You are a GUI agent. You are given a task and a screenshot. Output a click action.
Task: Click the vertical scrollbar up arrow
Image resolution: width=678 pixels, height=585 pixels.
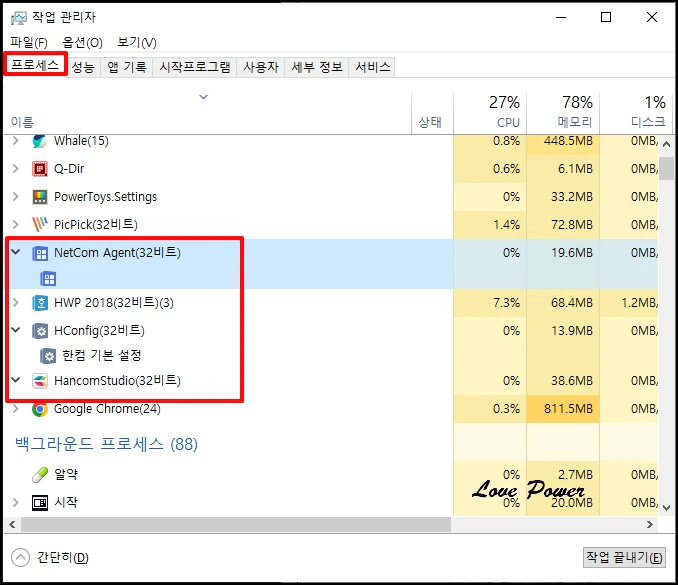(666, 144)
